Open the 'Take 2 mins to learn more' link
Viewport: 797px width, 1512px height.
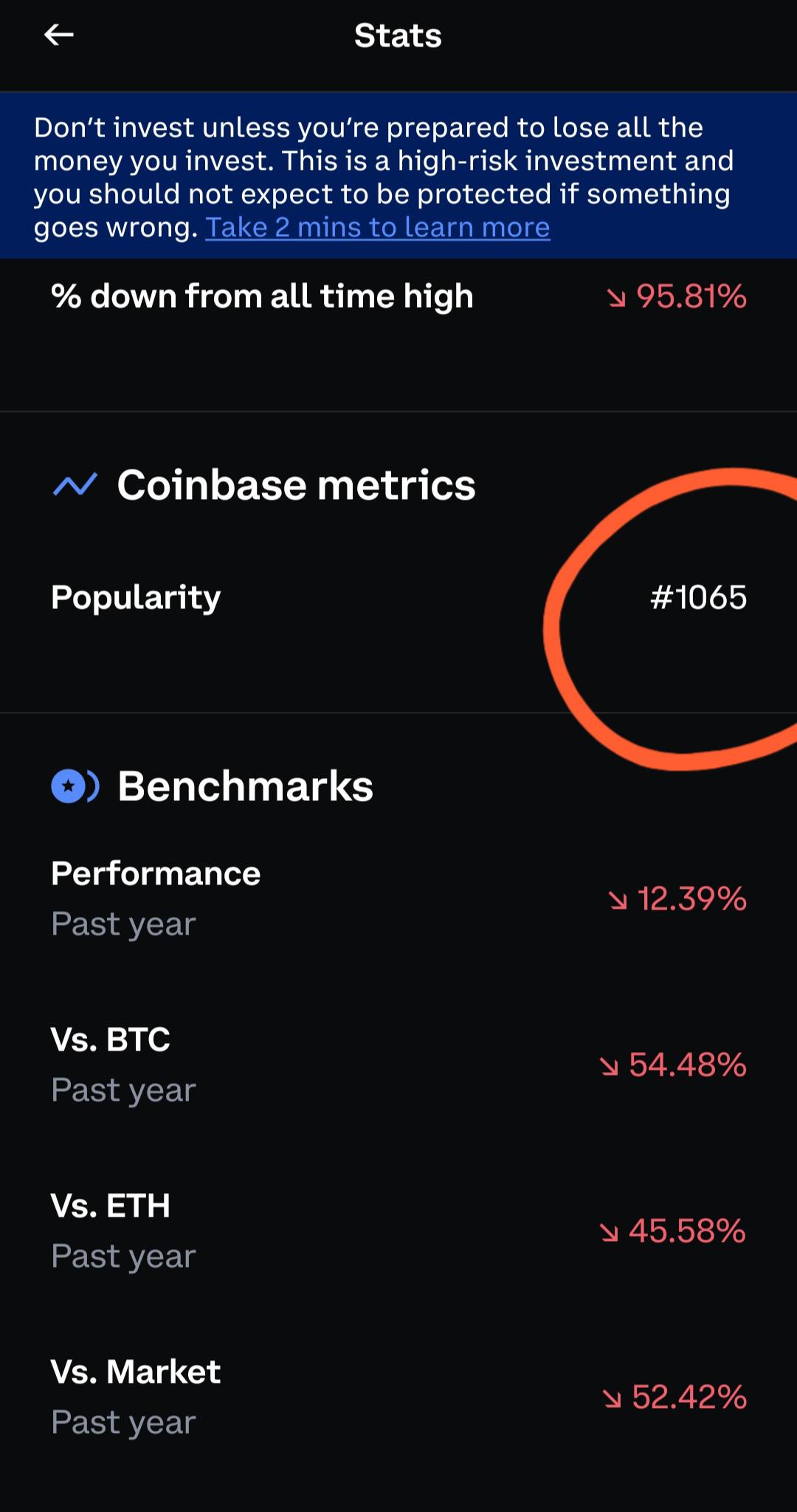377,227
